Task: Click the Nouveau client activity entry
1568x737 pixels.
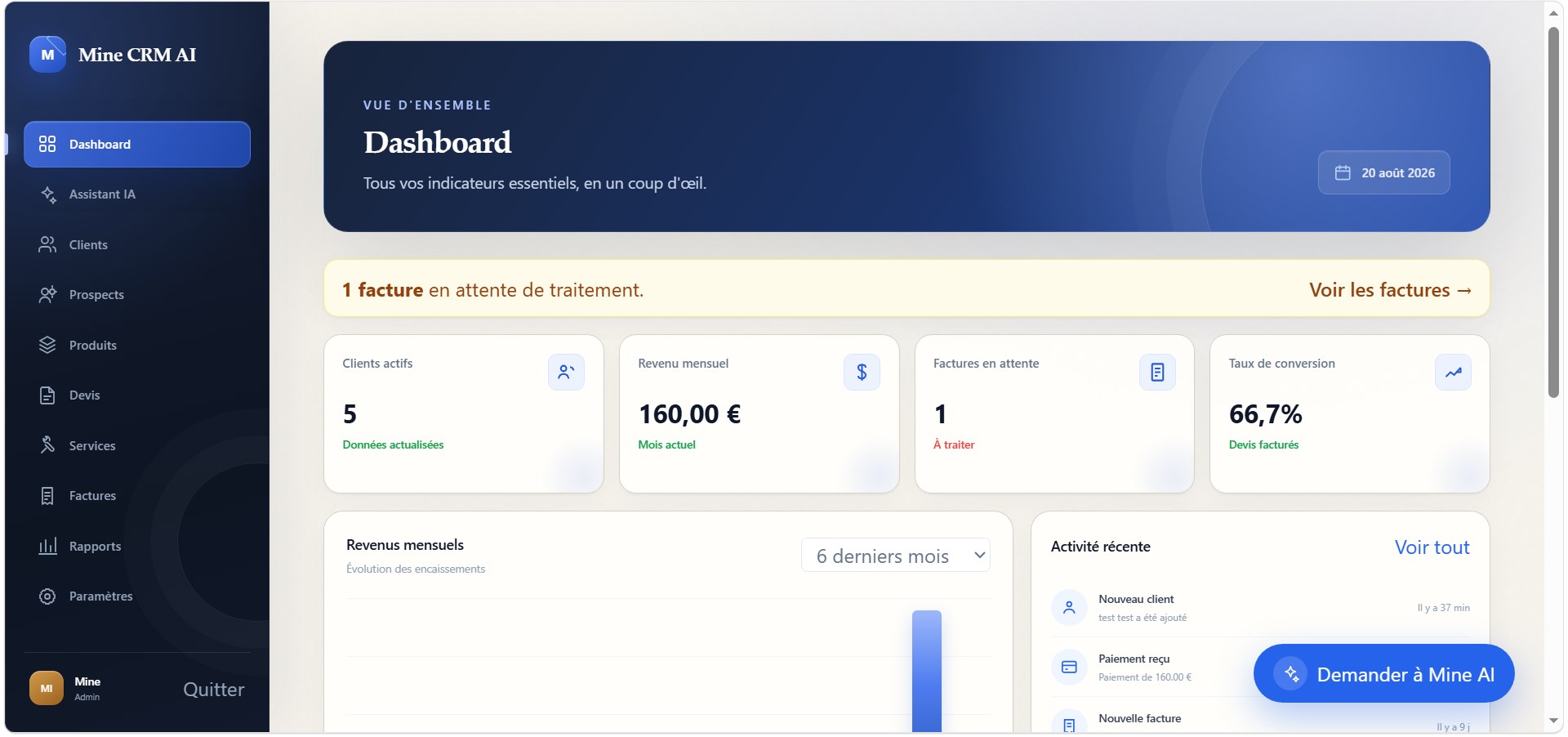Action: pyautogui.click(x=1260, y=608)
